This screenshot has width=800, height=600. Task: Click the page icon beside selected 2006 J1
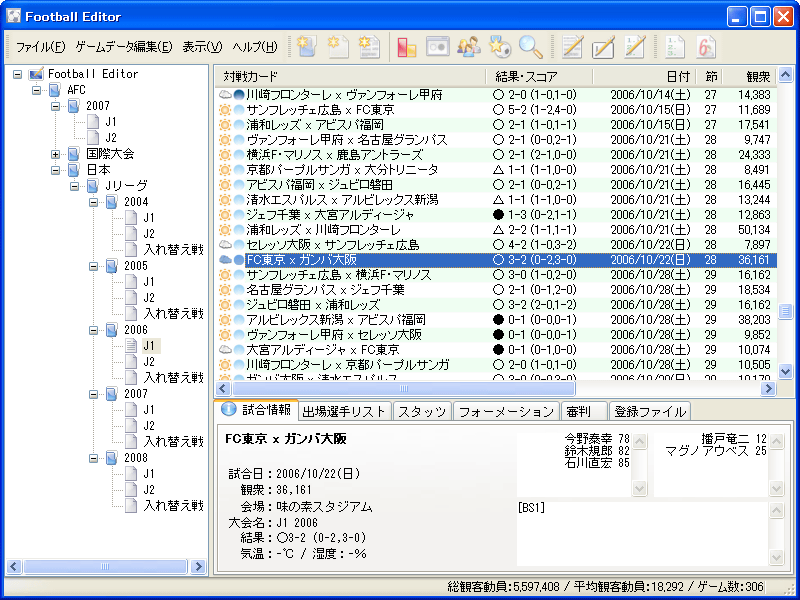click(132, 346)
